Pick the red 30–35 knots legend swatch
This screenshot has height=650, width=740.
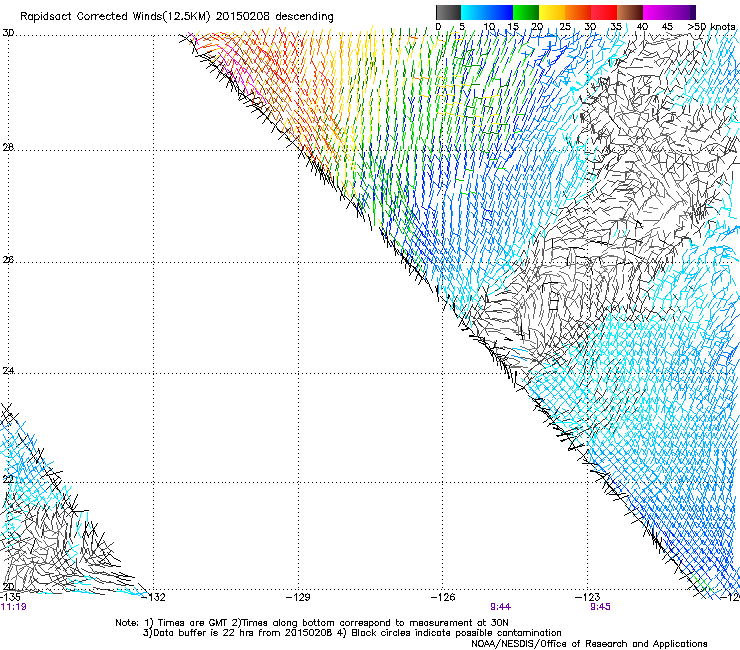604,12
